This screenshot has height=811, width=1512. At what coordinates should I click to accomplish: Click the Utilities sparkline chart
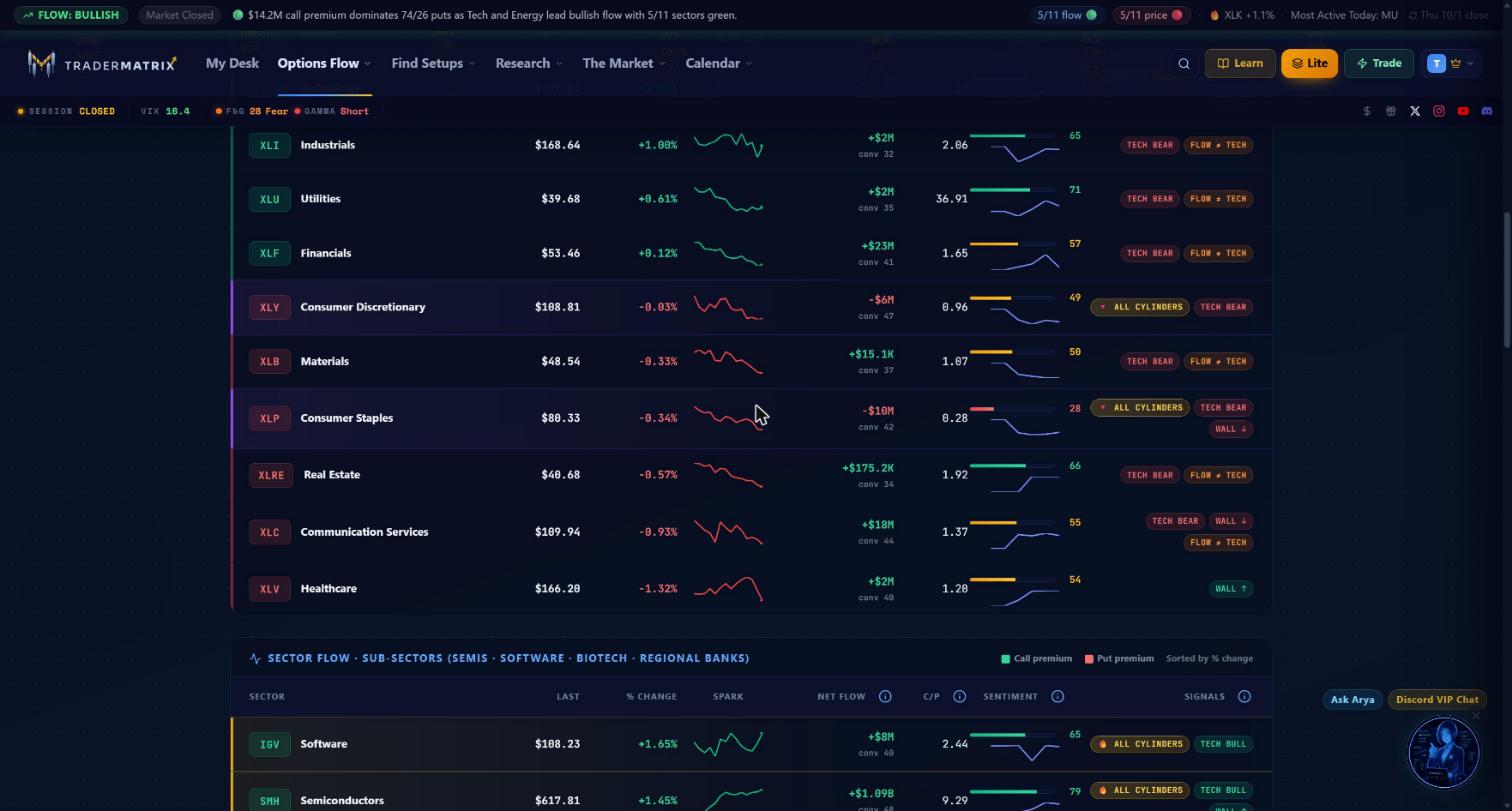click(728, 199)
